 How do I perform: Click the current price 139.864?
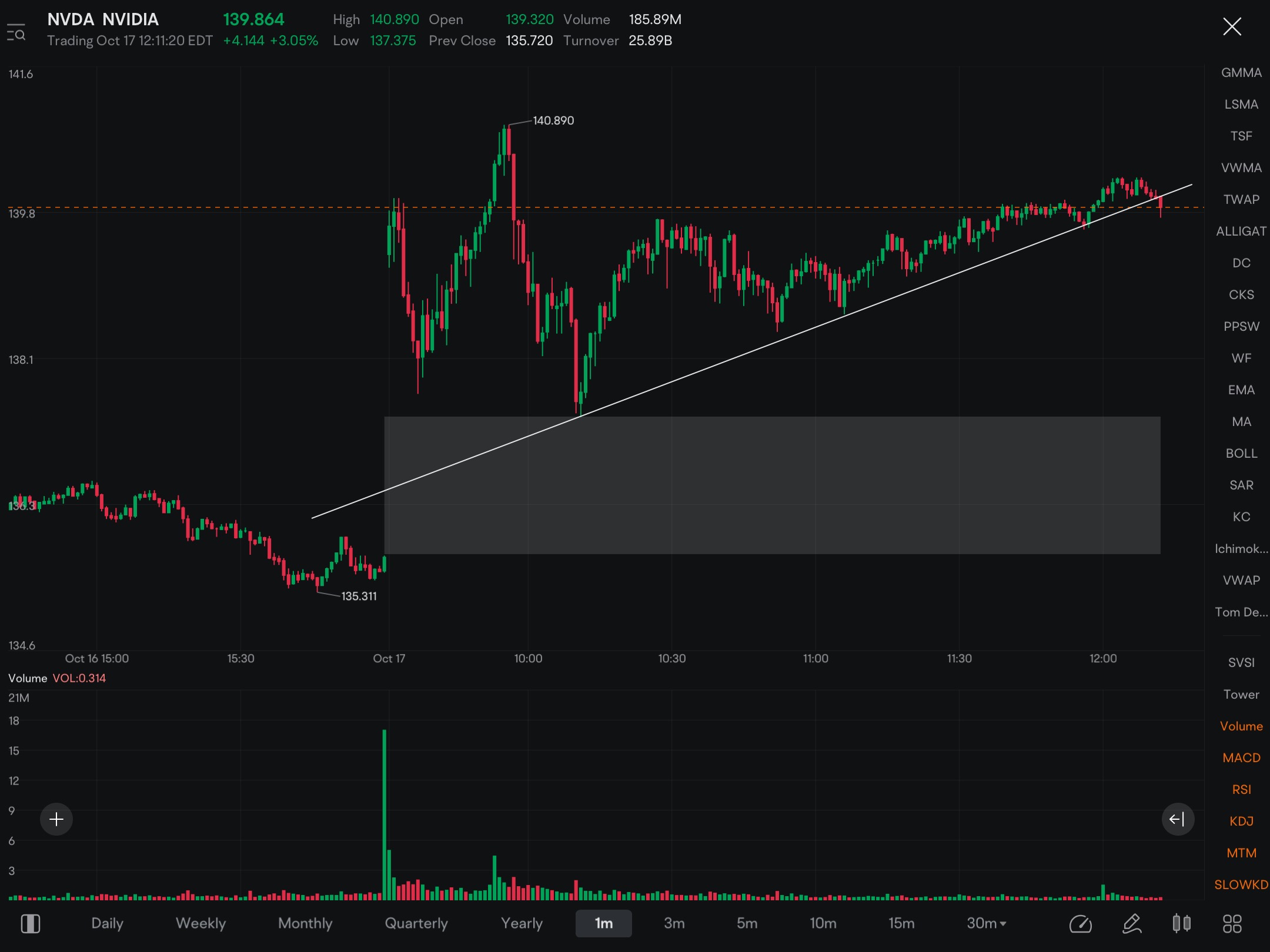253,19
